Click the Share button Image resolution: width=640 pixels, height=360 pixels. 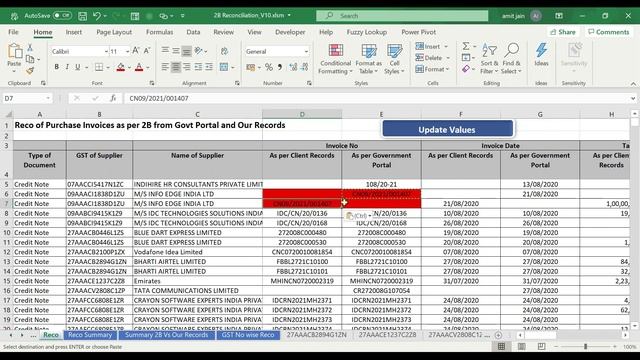(562, 32)
